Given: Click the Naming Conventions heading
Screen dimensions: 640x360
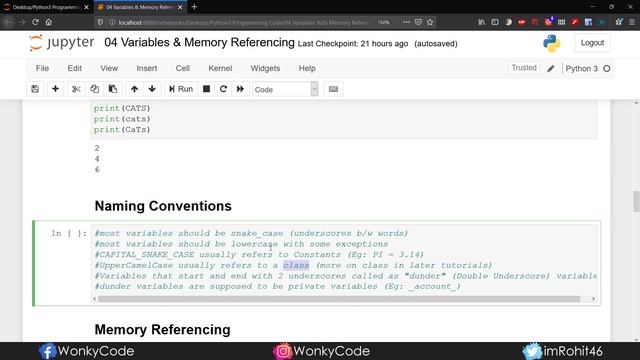Looking at the screenshot, I should 163,206.
